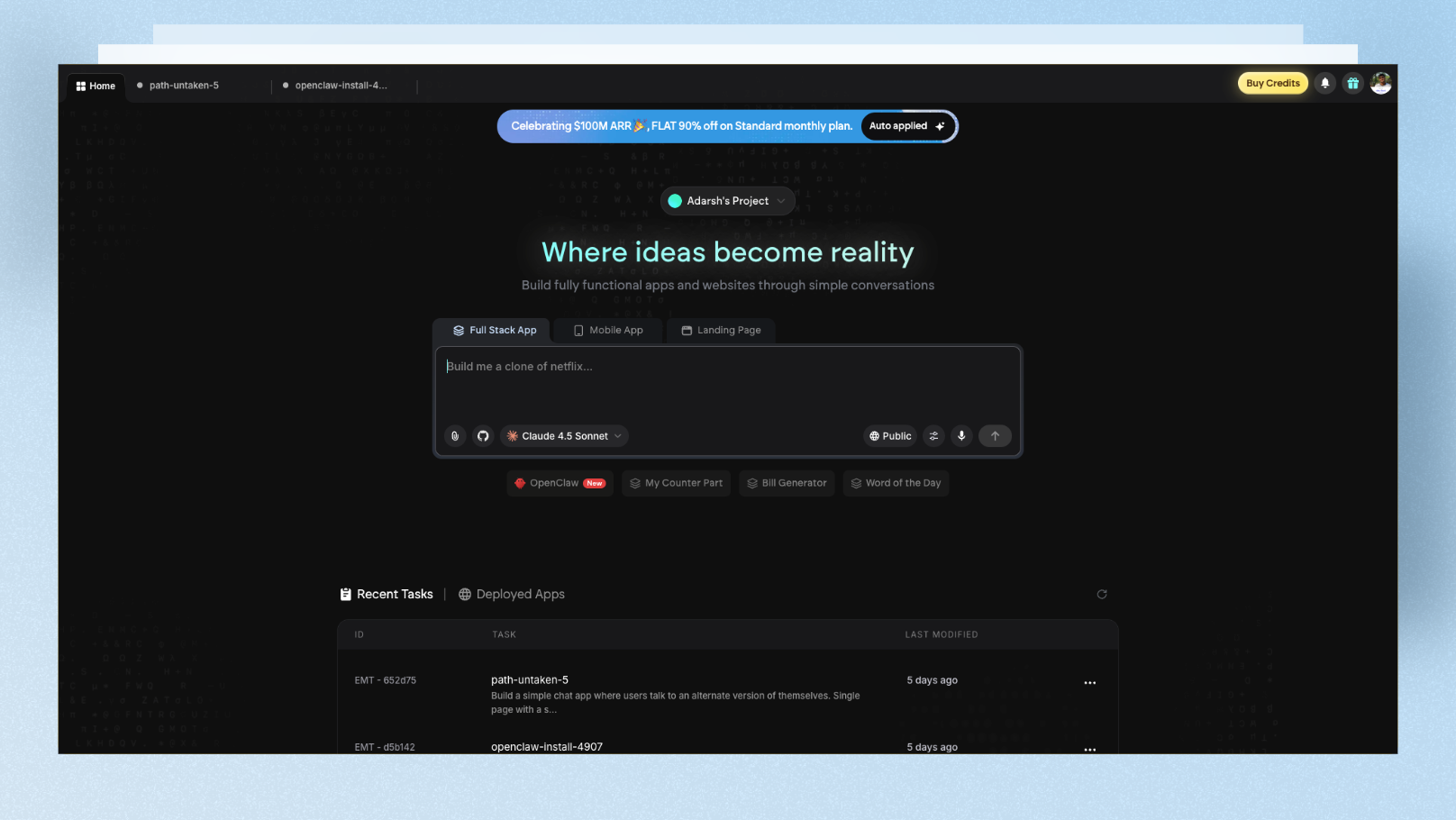Viewport: 1456px width, 820px height.
Task: Click the Buy Credits button
Action: point(1272,82)
